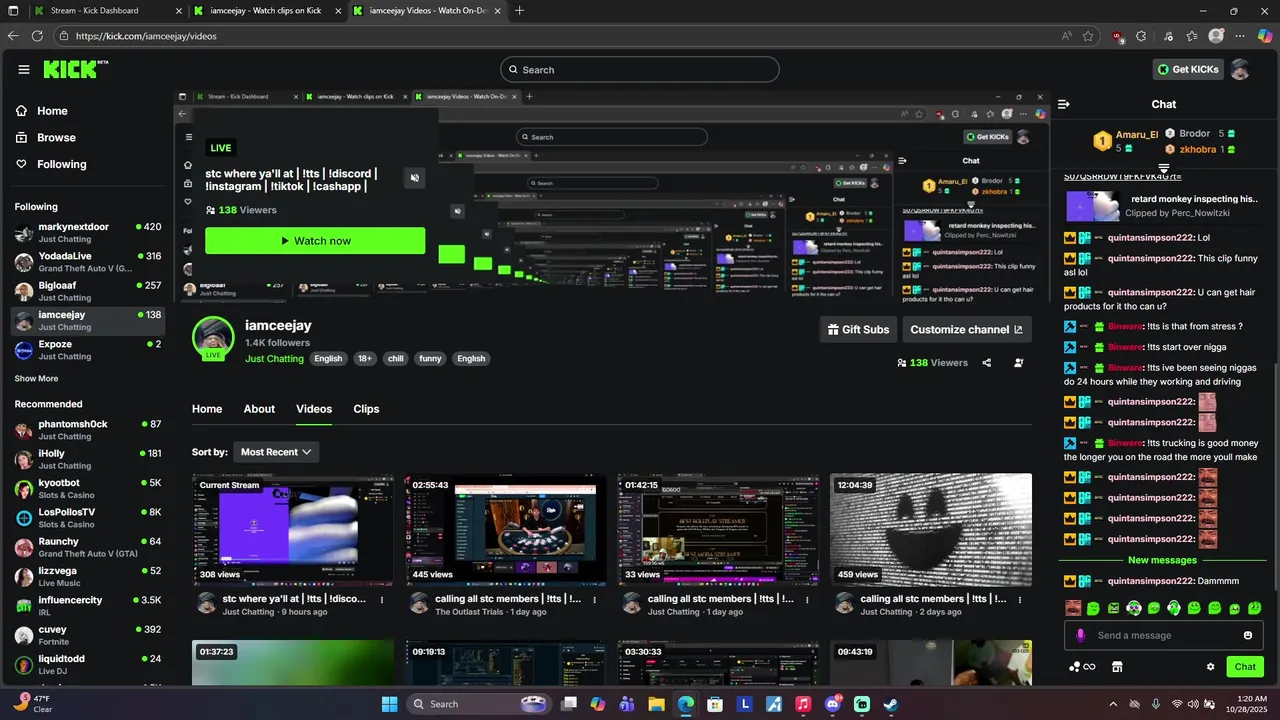Open chat settings gear icon
Viewport: 1280px width, 720px height.
(x=1210, y=667)
